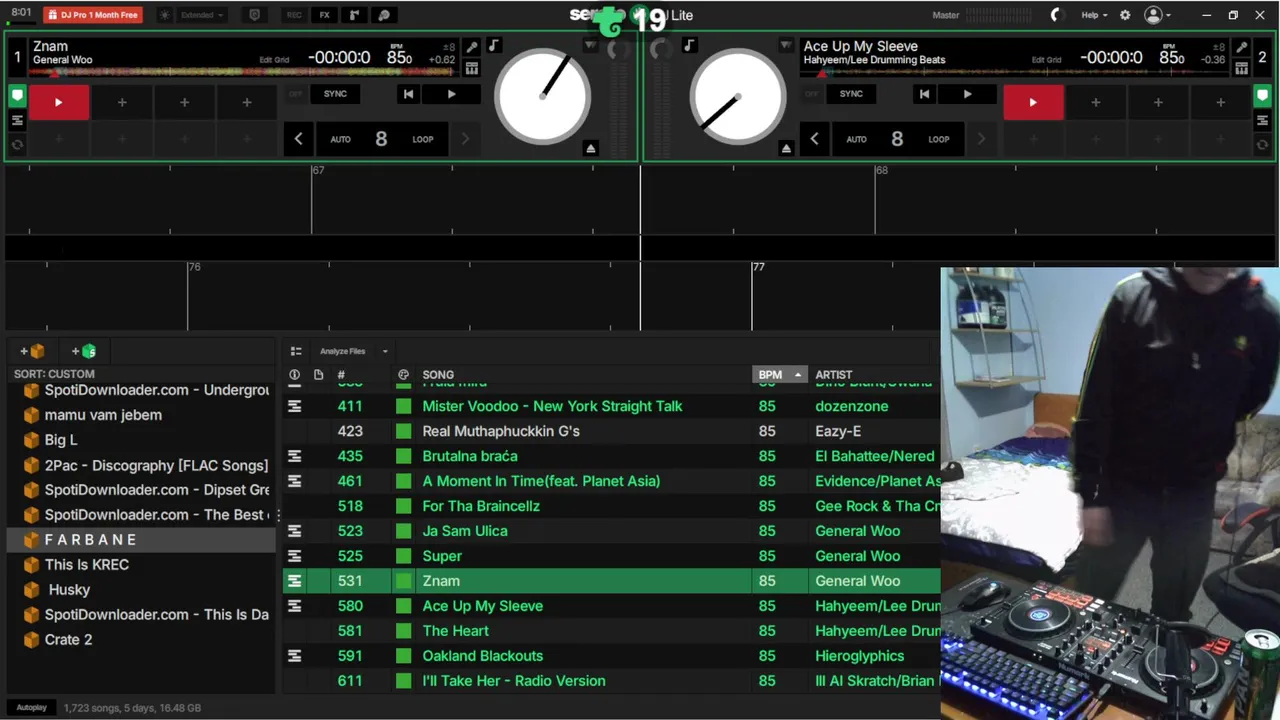
Task: Toggle the Autoplay button in status bar
Action: [x=31, y=708]
